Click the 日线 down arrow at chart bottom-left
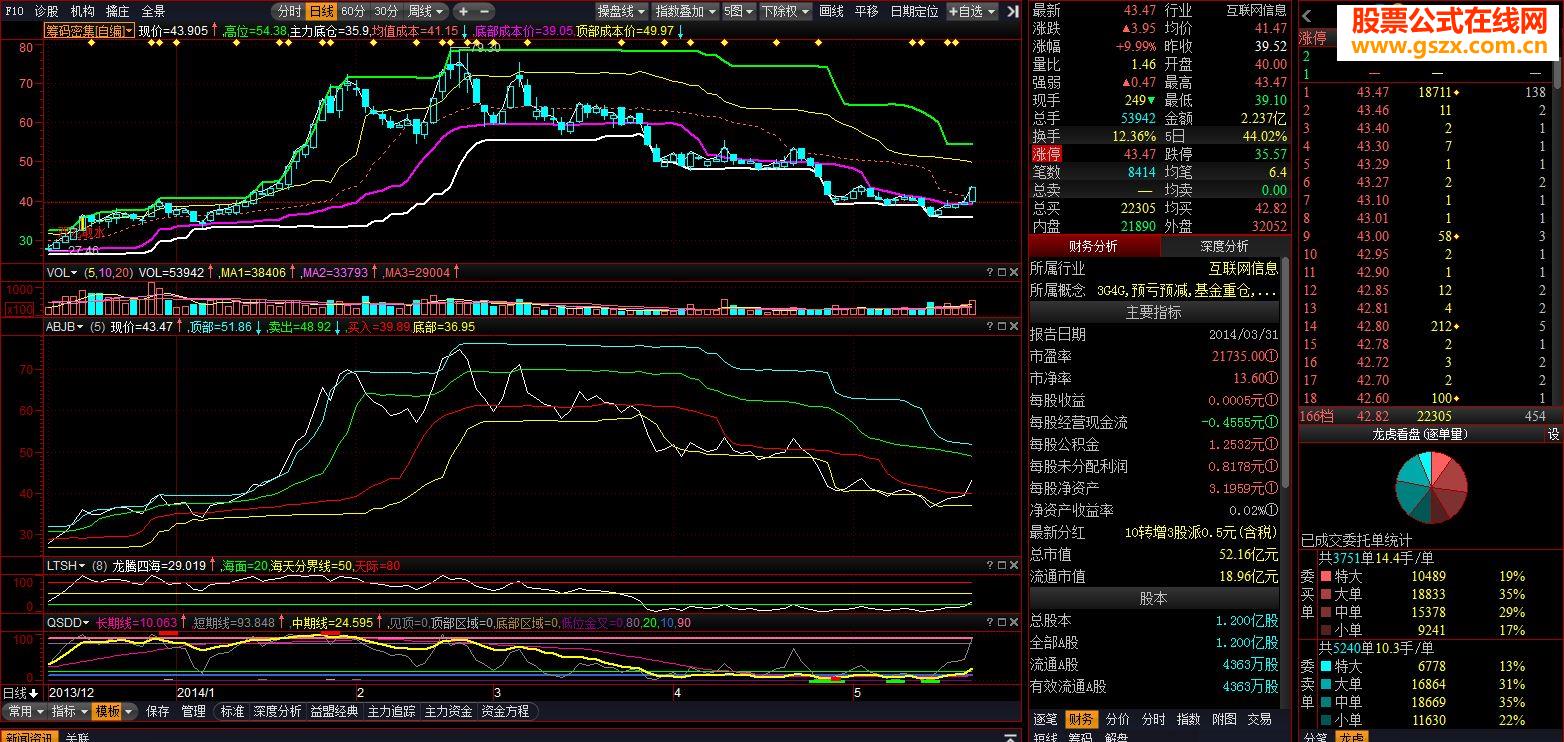The image size is (1564, 742). (34, 693)
